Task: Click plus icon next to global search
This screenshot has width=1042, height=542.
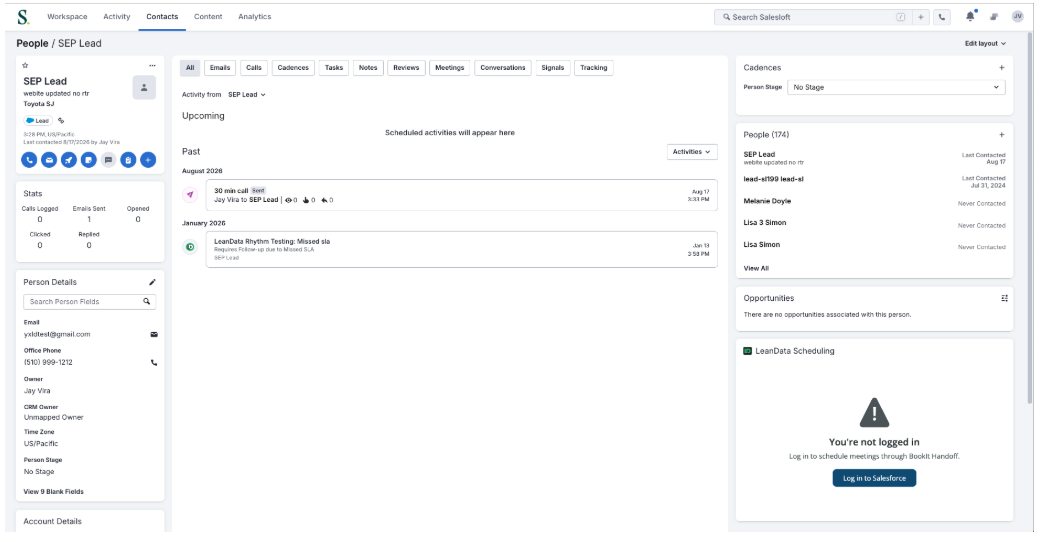Action: pyautogui.click(x=920, y=17)
